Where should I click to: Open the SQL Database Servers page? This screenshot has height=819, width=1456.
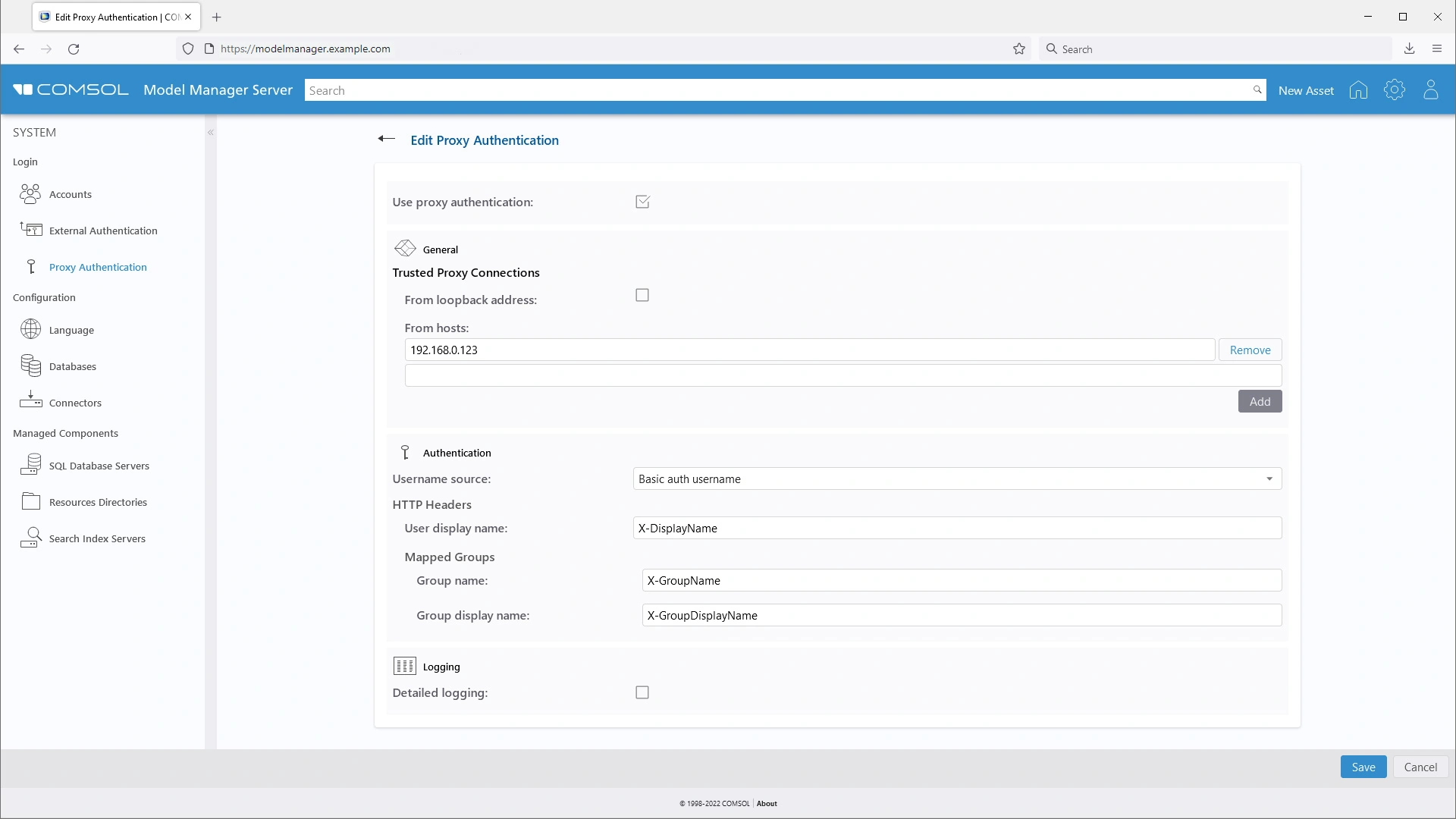coord(99,466)
